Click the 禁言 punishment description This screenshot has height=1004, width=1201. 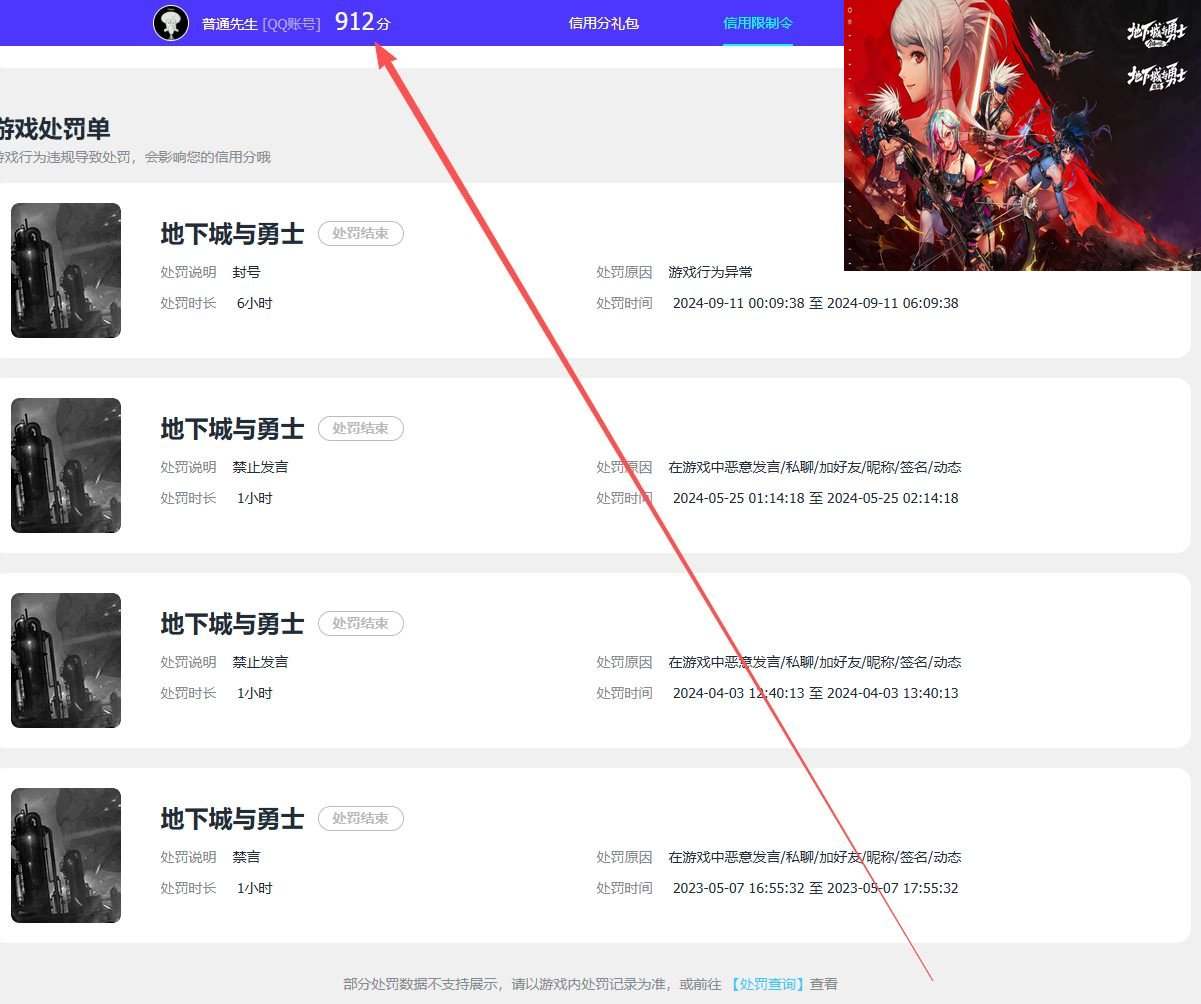pos(246,857)
